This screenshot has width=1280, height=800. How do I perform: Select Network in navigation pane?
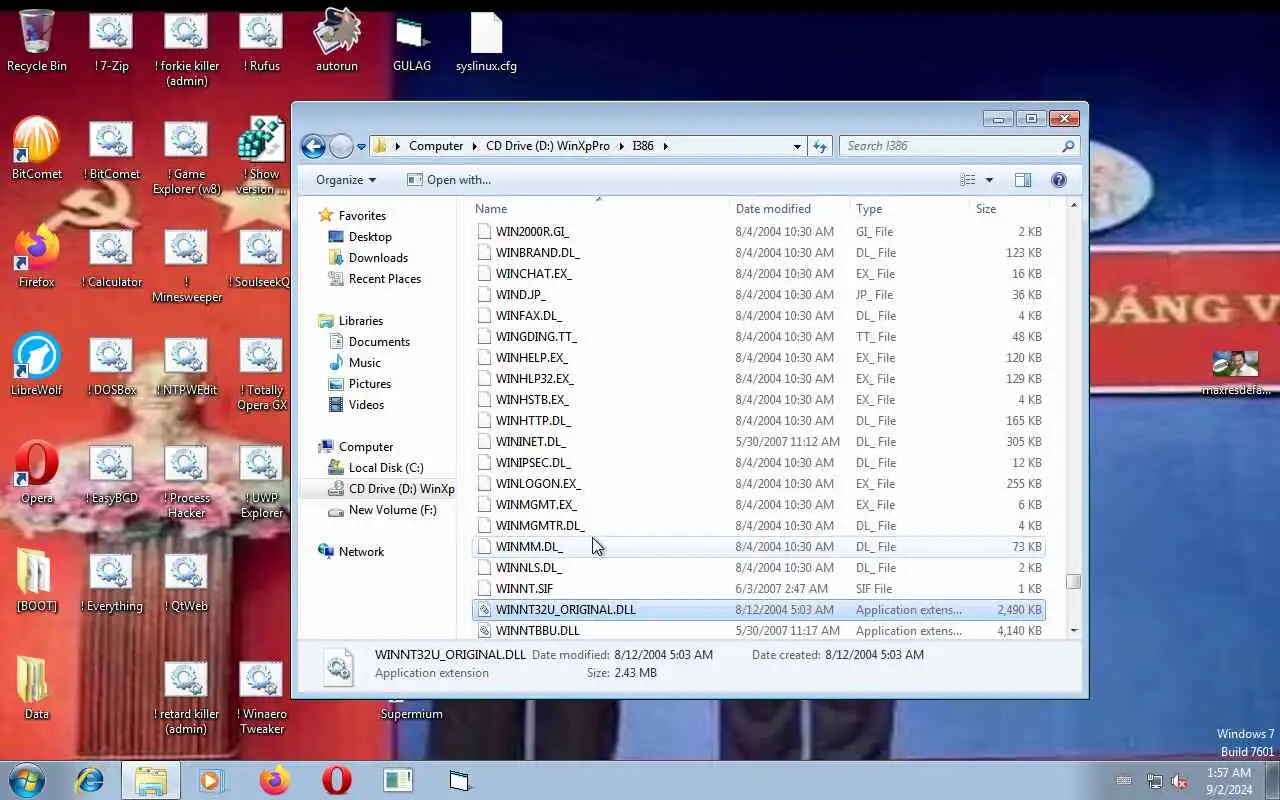[361, 552]
